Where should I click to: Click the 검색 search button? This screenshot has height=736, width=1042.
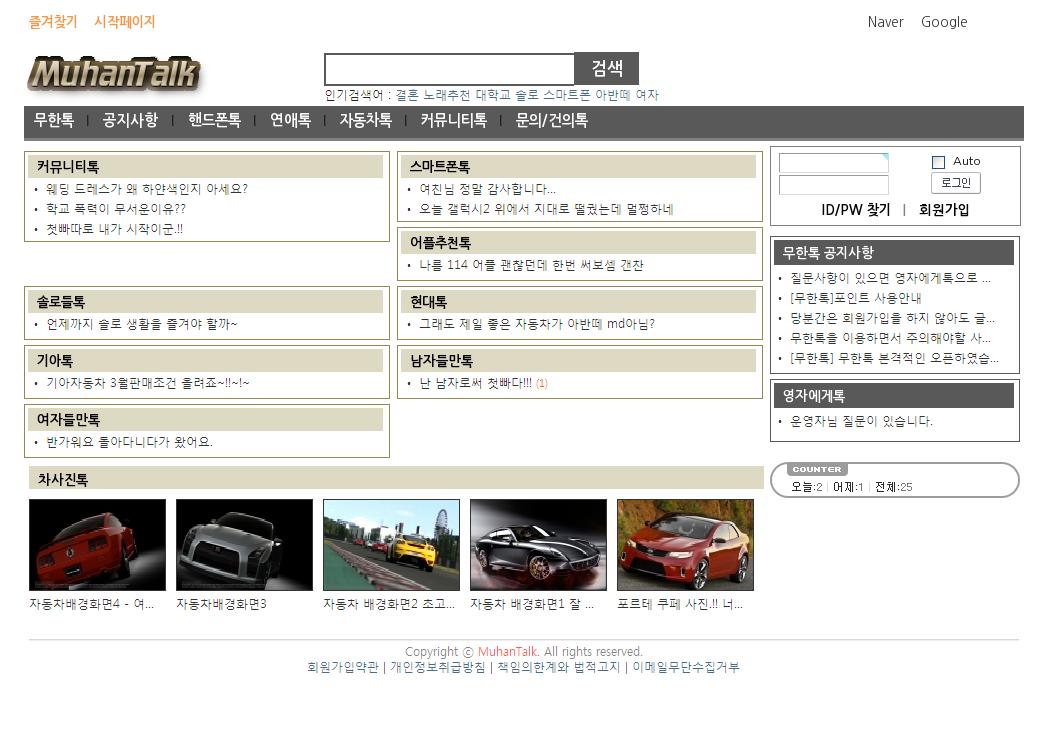point(606,69)
